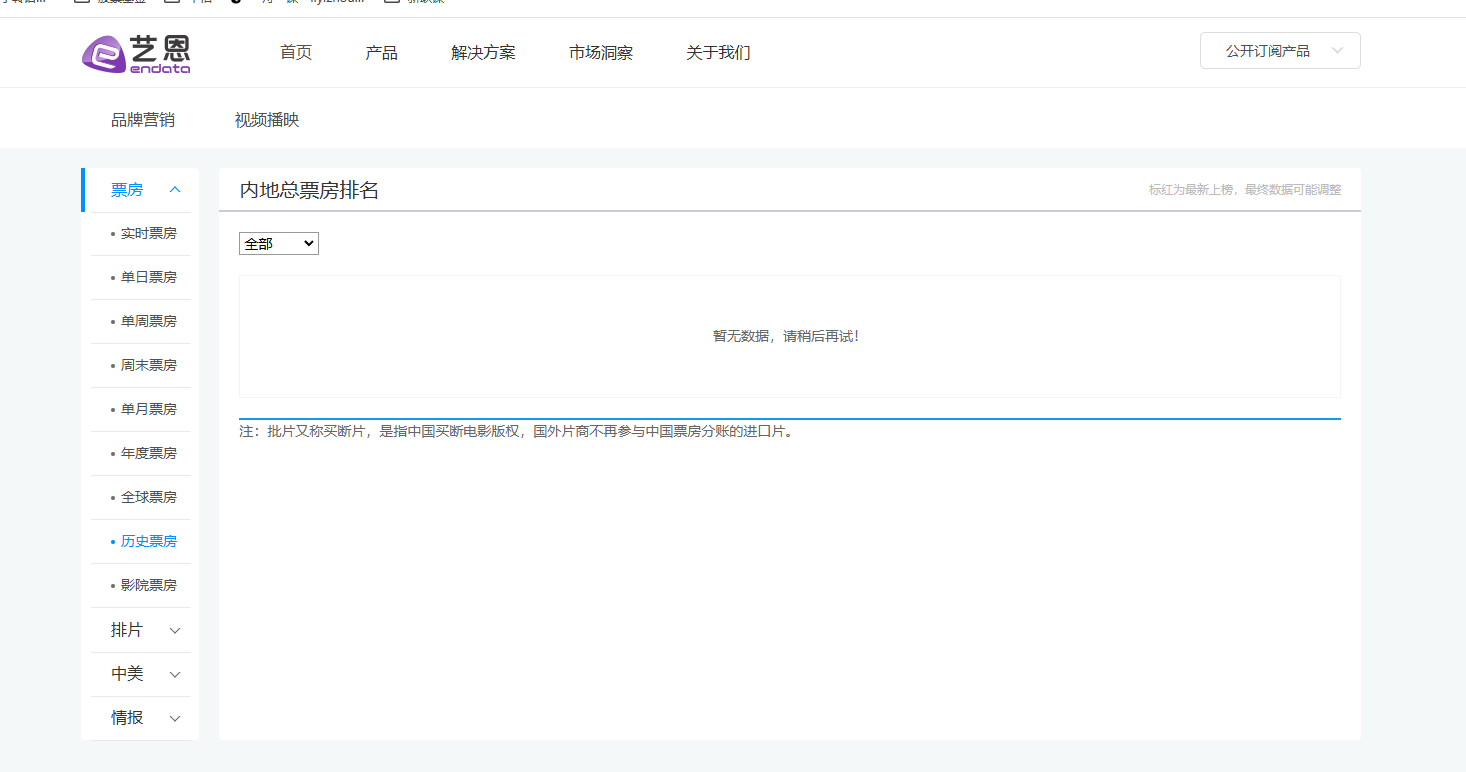Go to 首页 in top navigation
The image size is (1466, 772).
(296, 53)
